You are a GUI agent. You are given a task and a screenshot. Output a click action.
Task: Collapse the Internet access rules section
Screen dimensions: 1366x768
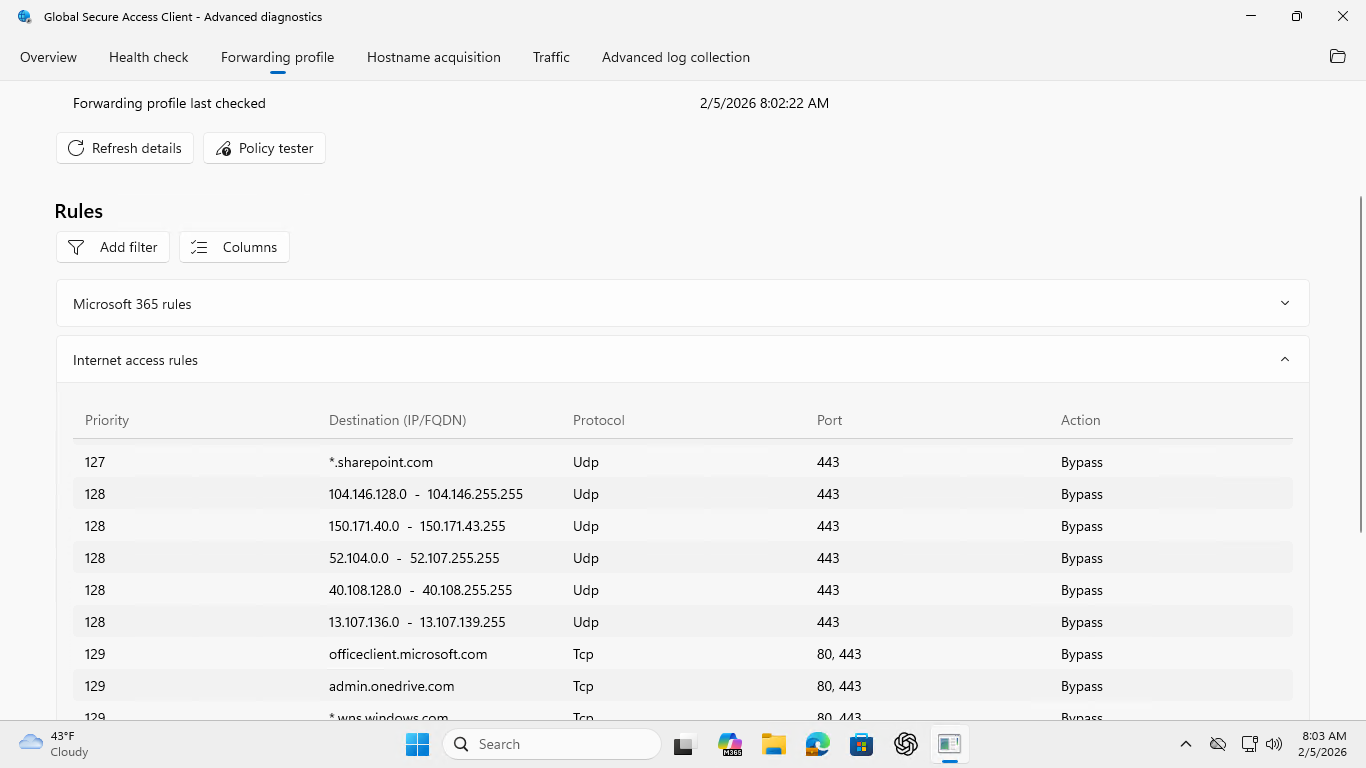coord(683,359)
